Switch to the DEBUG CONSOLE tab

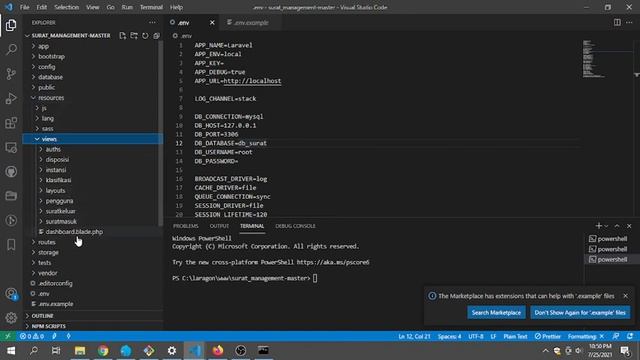(x=295, y=226)
